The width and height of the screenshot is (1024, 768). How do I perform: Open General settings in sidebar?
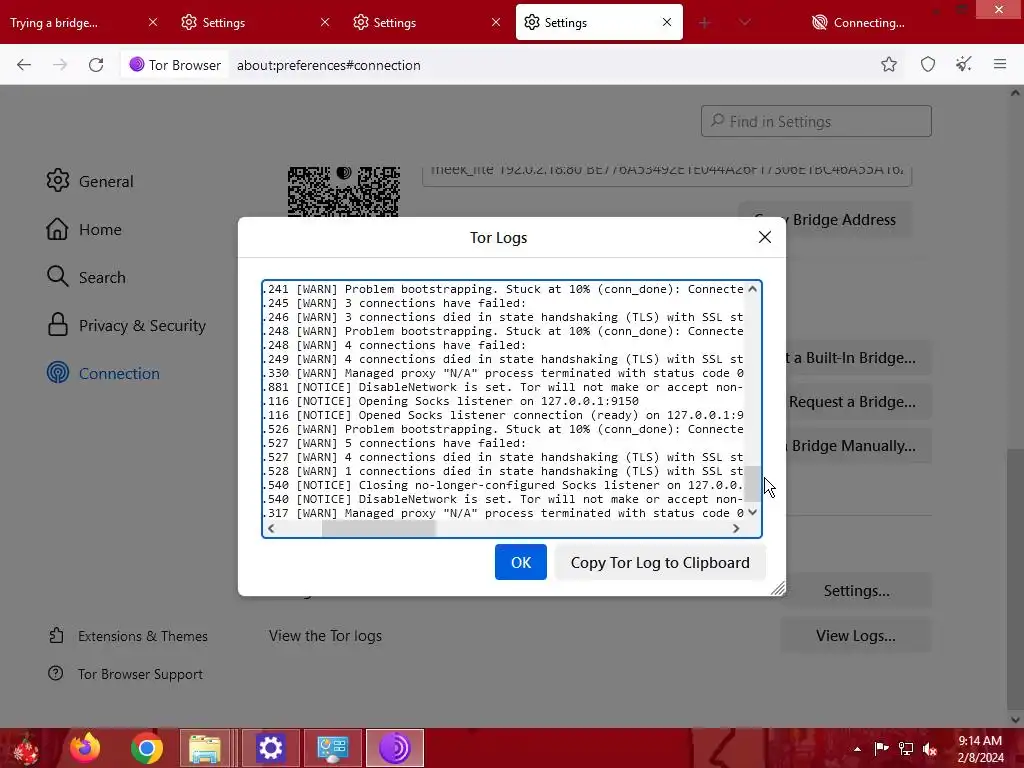(x=90, y=181)
